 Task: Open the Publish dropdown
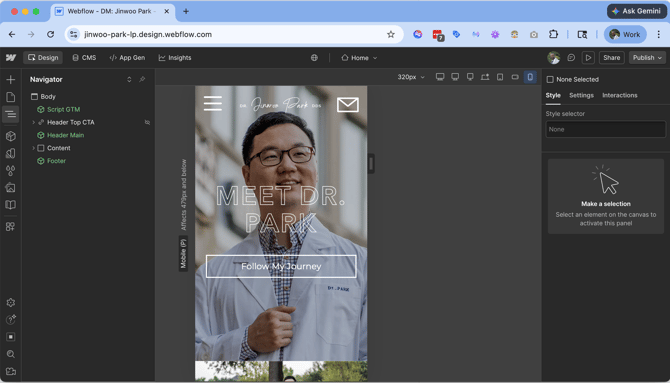[x=647, y=58]
